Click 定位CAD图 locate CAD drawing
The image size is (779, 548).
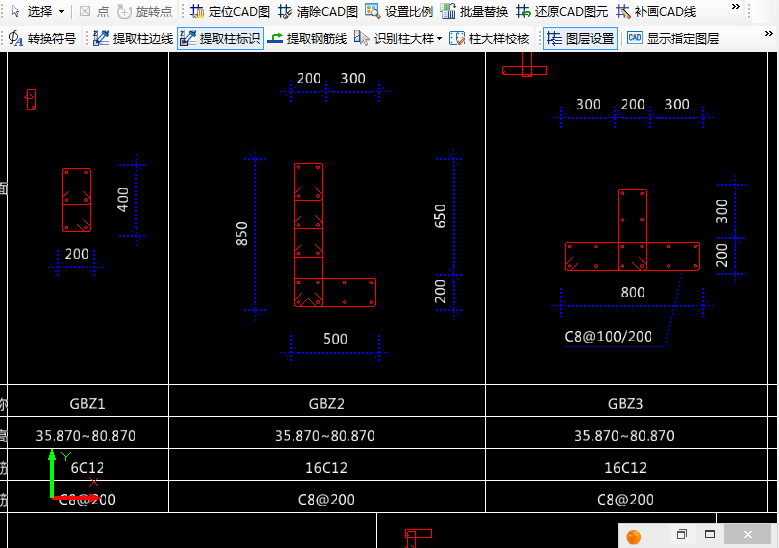(230, 11)
